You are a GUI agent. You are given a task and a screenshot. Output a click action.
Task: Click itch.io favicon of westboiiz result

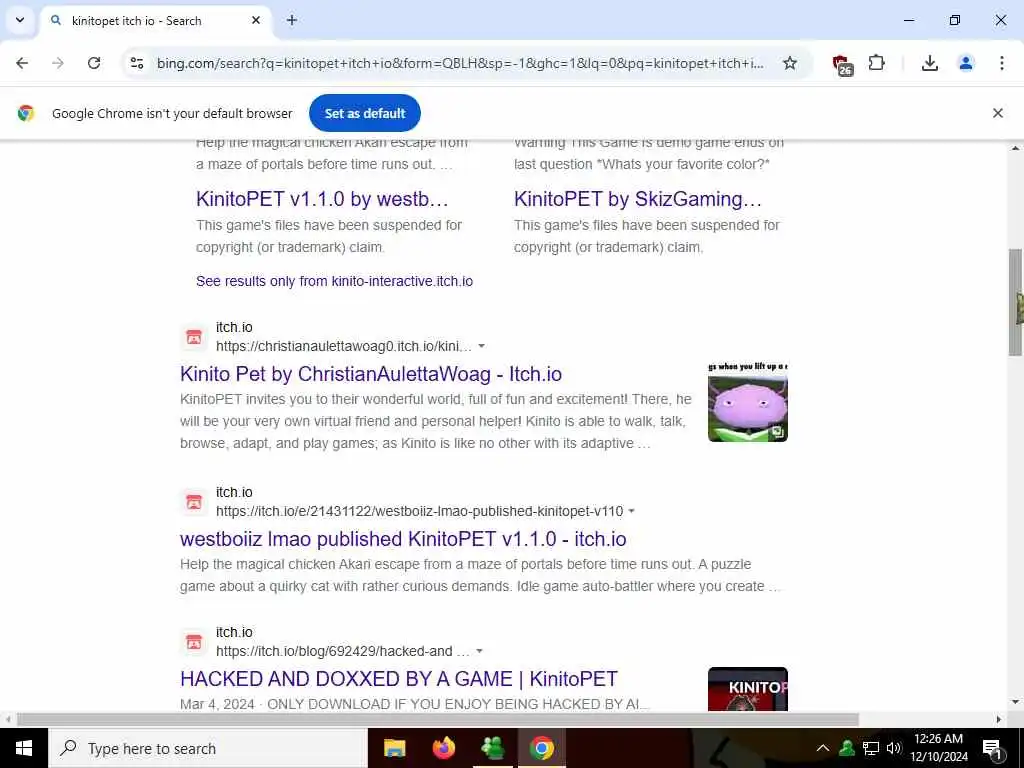click(x=194, y=502)
